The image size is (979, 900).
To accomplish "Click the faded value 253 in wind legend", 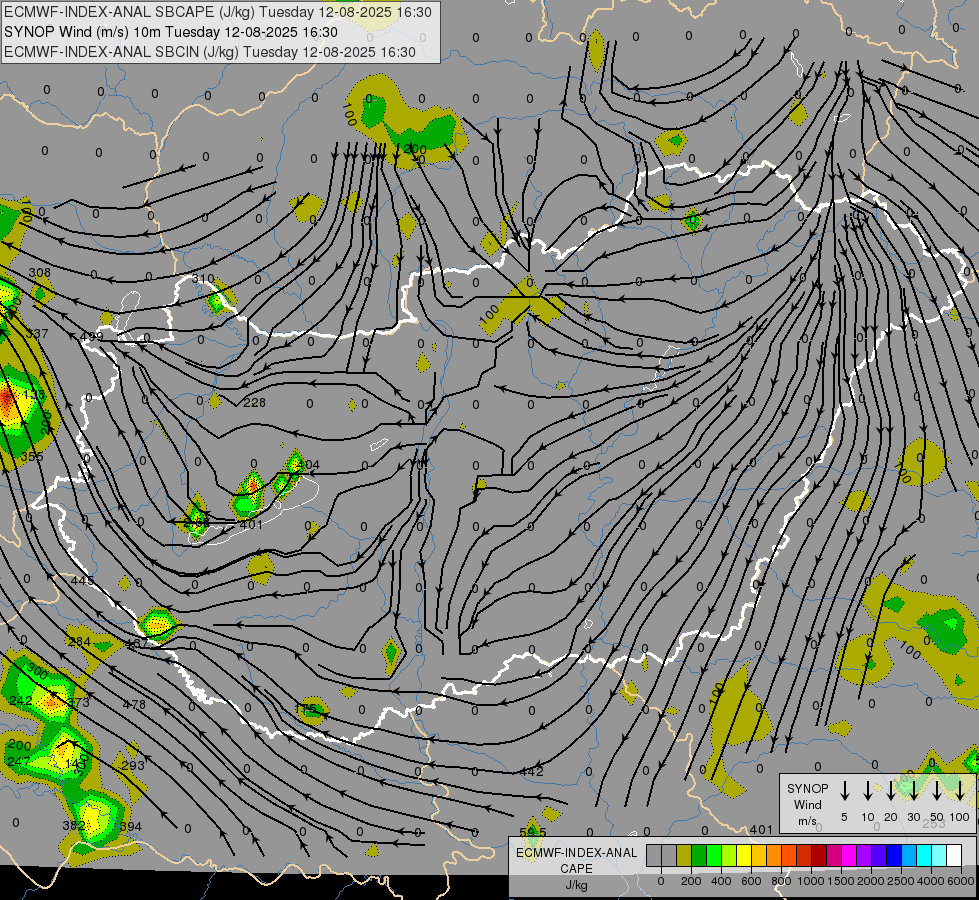I will click(x=934, y=824).
